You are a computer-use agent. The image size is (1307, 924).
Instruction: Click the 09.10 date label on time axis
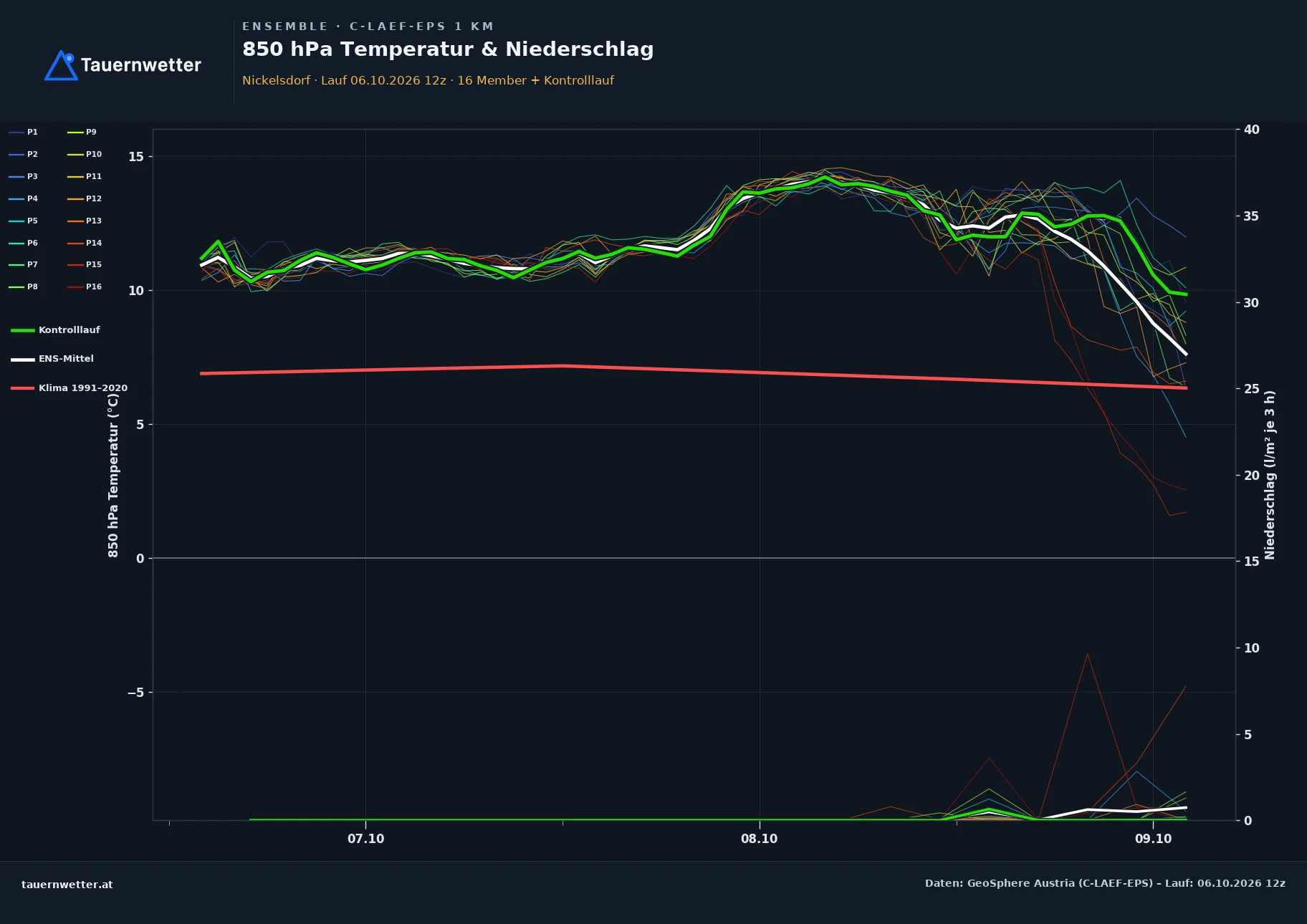1154,839
